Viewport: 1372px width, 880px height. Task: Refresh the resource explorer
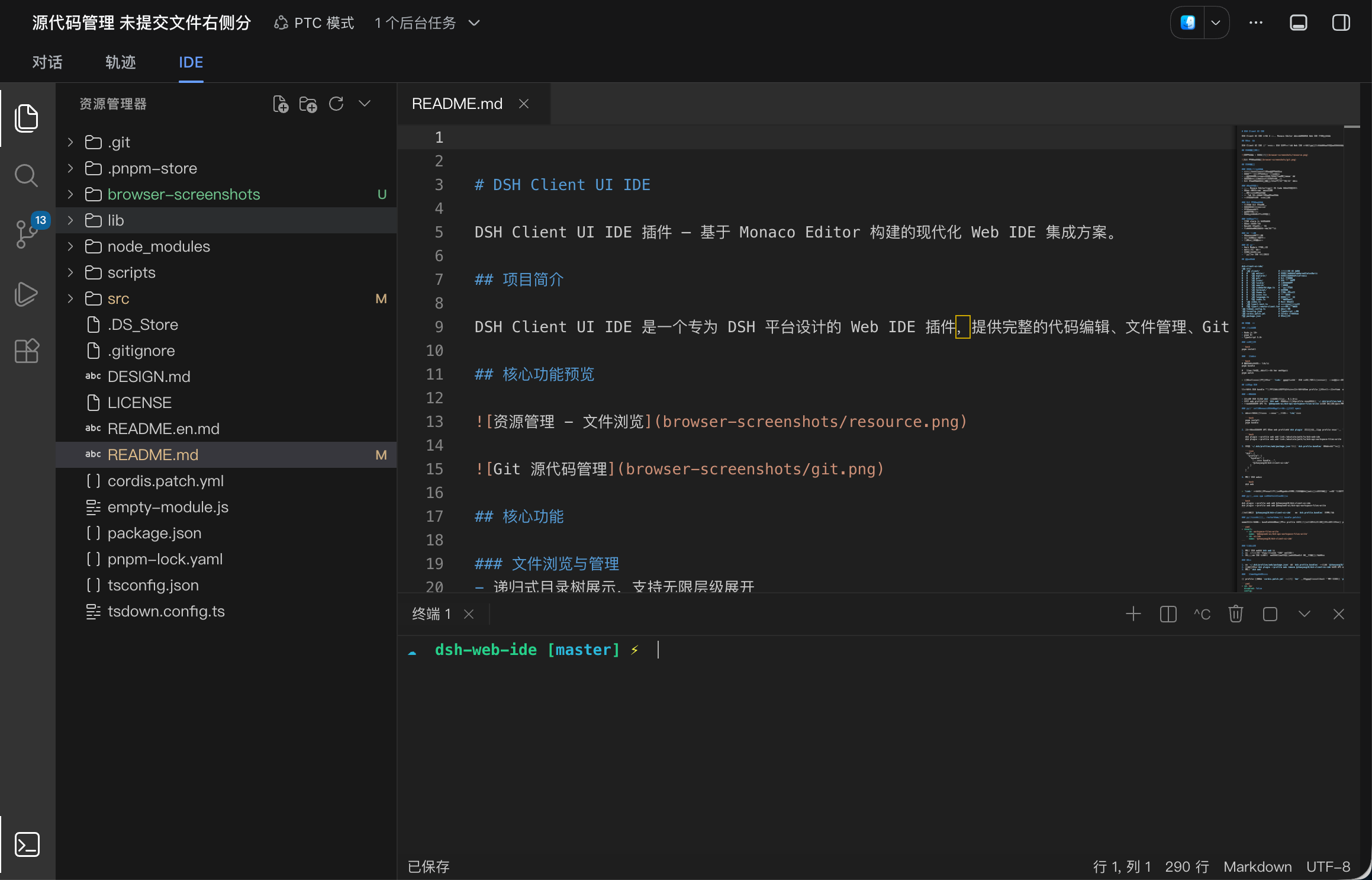(336, 104)
